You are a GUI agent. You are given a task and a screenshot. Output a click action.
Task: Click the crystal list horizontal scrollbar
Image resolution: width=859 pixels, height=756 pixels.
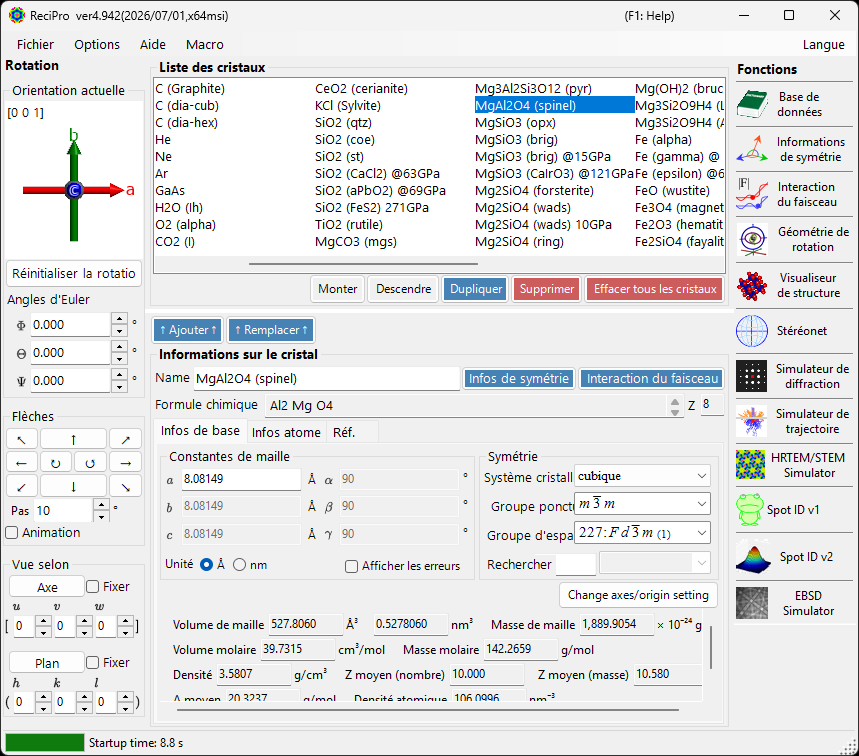[x=363, y=264]
